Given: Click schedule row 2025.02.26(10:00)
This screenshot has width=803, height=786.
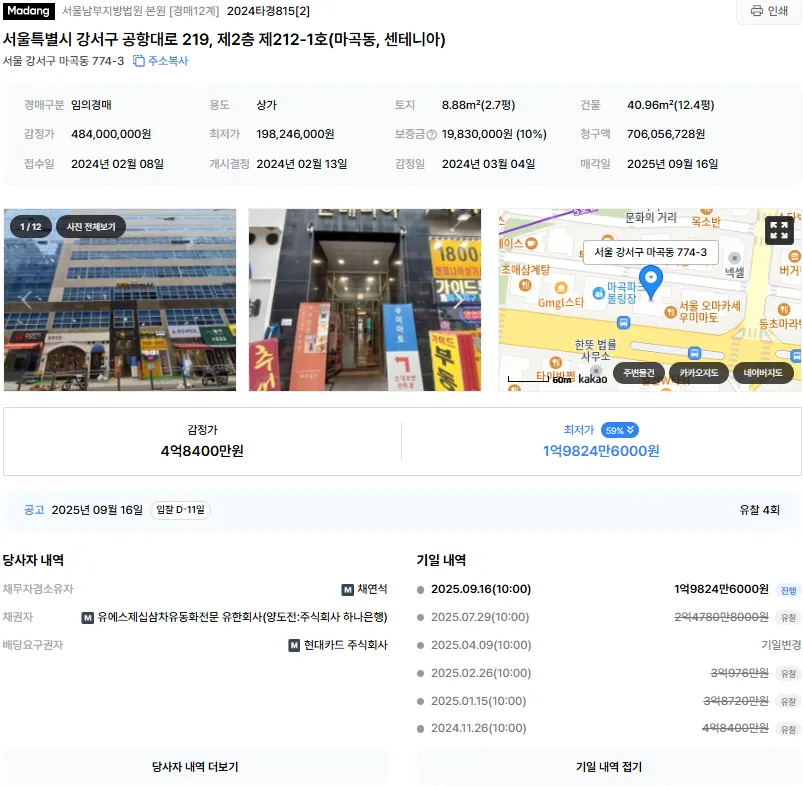Looking at the screenshot, I should click(x=608, y=673).
